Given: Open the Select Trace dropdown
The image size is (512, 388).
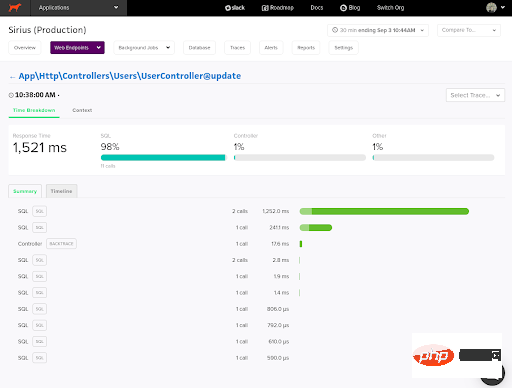Looking at the screenshot, I should [x=475, y=95].
